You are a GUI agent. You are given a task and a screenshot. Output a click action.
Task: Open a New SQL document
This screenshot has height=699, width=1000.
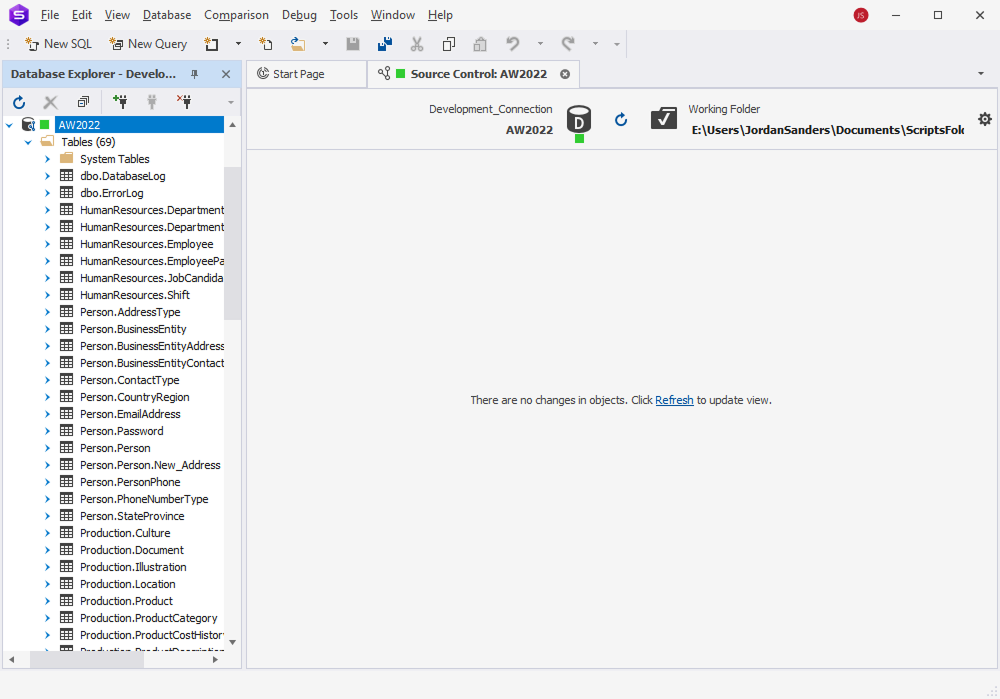coord(57,44)
